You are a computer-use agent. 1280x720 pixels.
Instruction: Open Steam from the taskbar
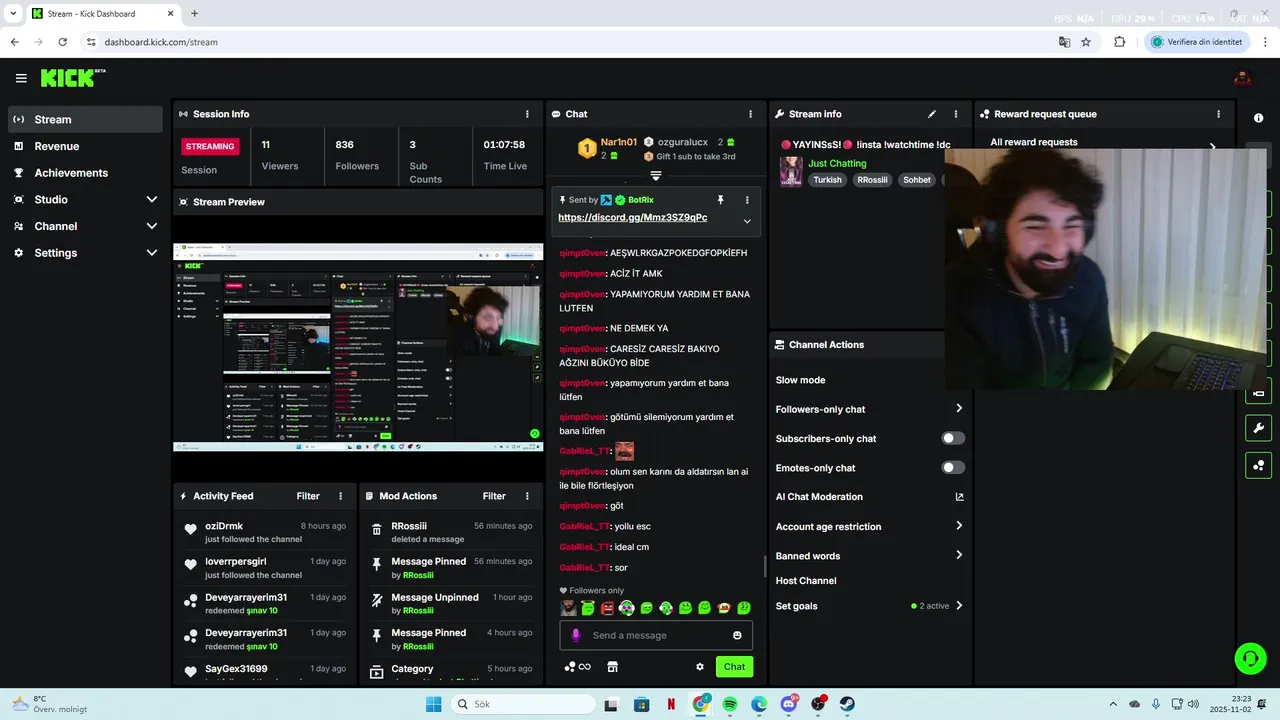tap(847, 704)
